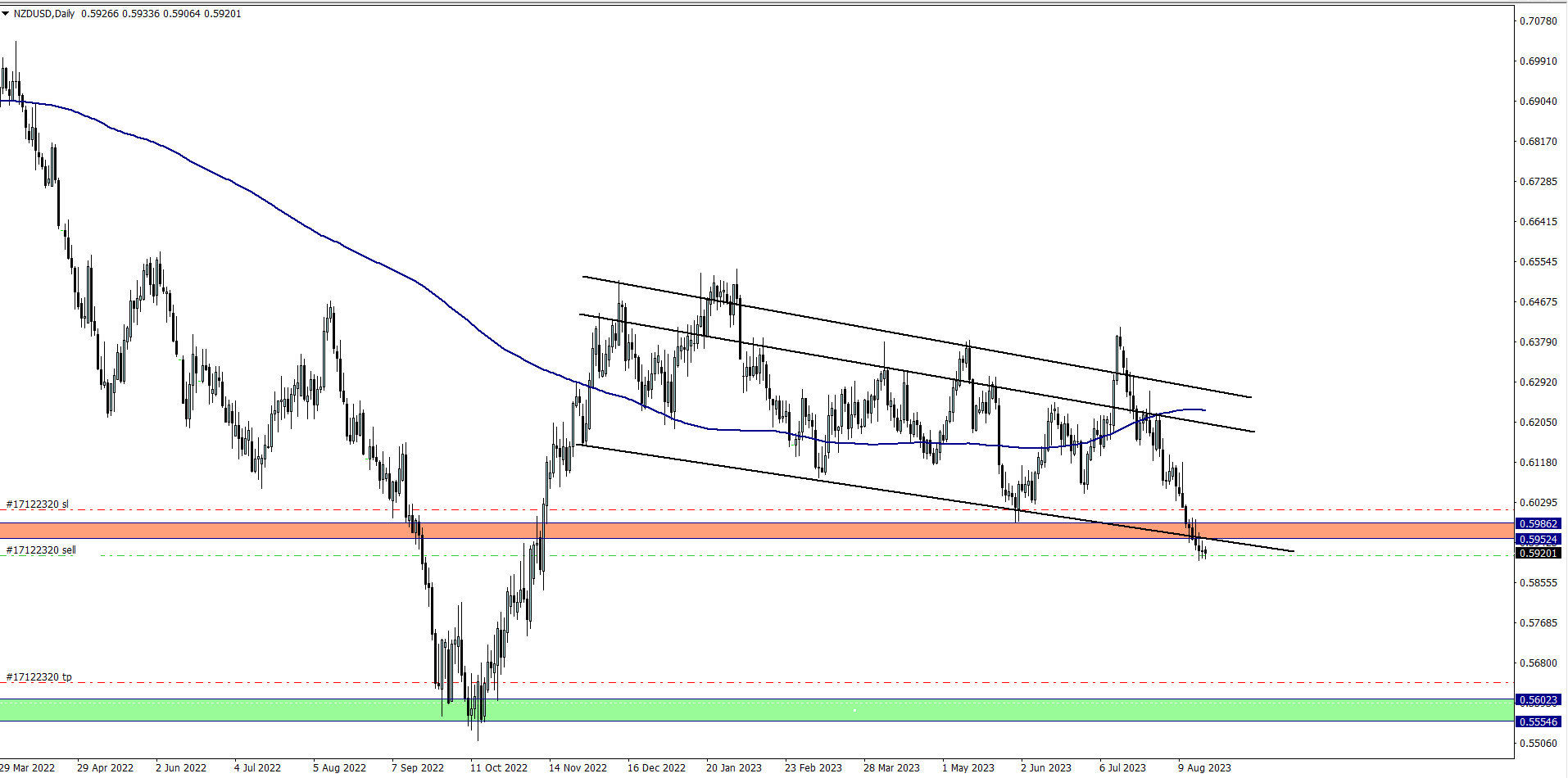Image resolution: width=1568 pixels, height=778 pixels.
Task: Select the gray dashed take profit line
Action: tap(756, 682)
